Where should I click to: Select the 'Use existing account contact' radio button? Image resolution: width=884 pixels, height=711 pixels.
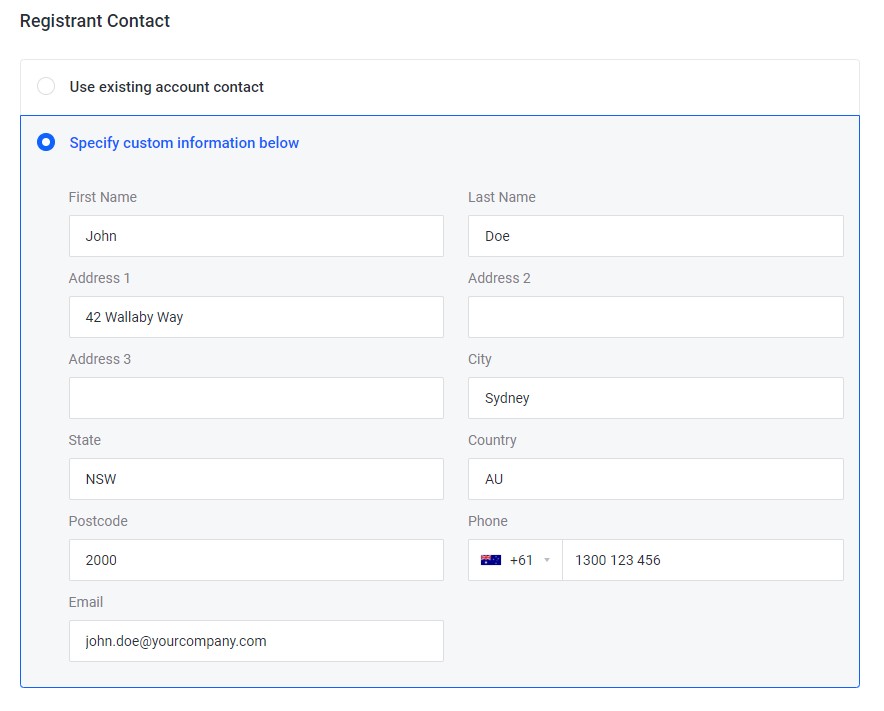(x=46, y=86)
